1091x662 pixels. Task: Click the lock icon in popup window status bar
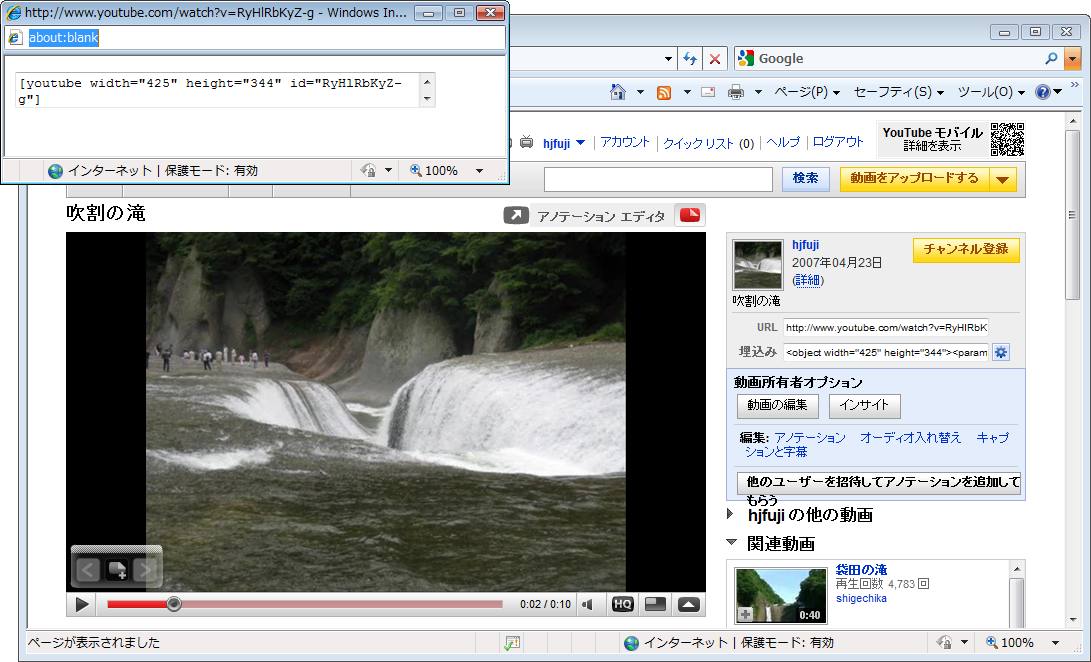tap(368, 171)
